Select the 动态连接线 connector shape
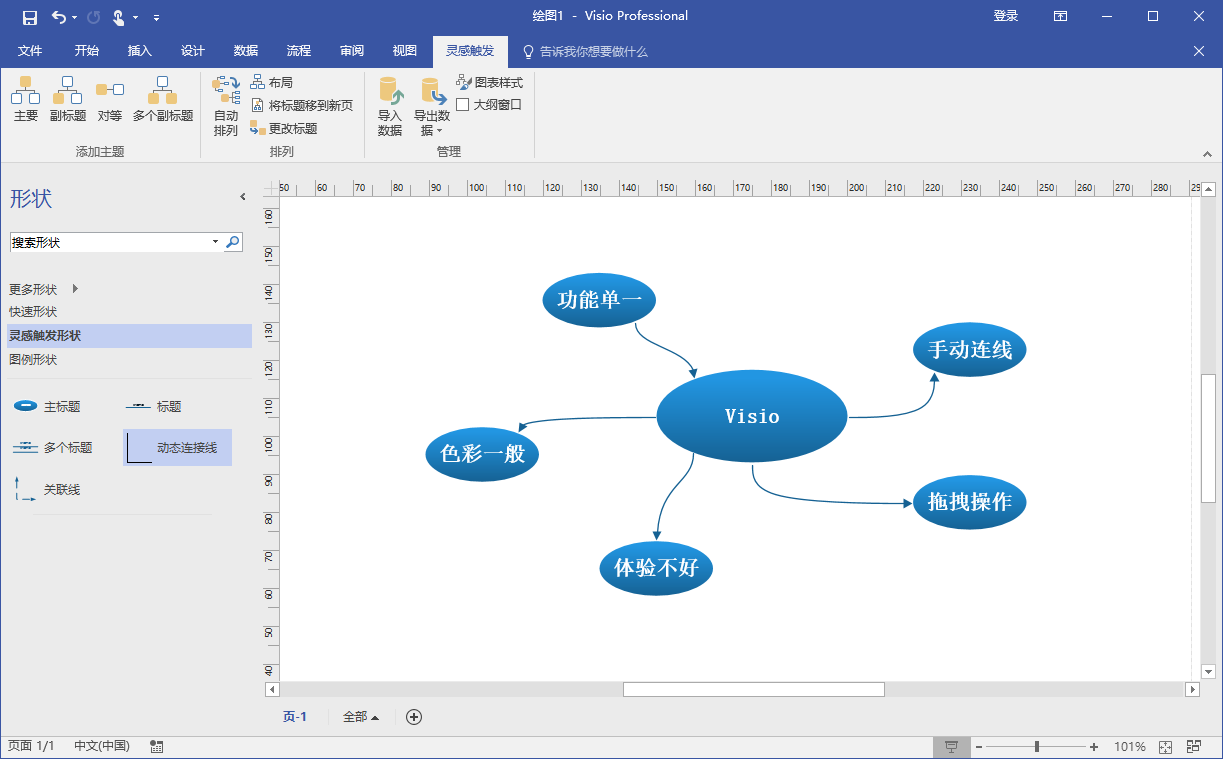Screen dimensions: 1223x759 (177, 448)
